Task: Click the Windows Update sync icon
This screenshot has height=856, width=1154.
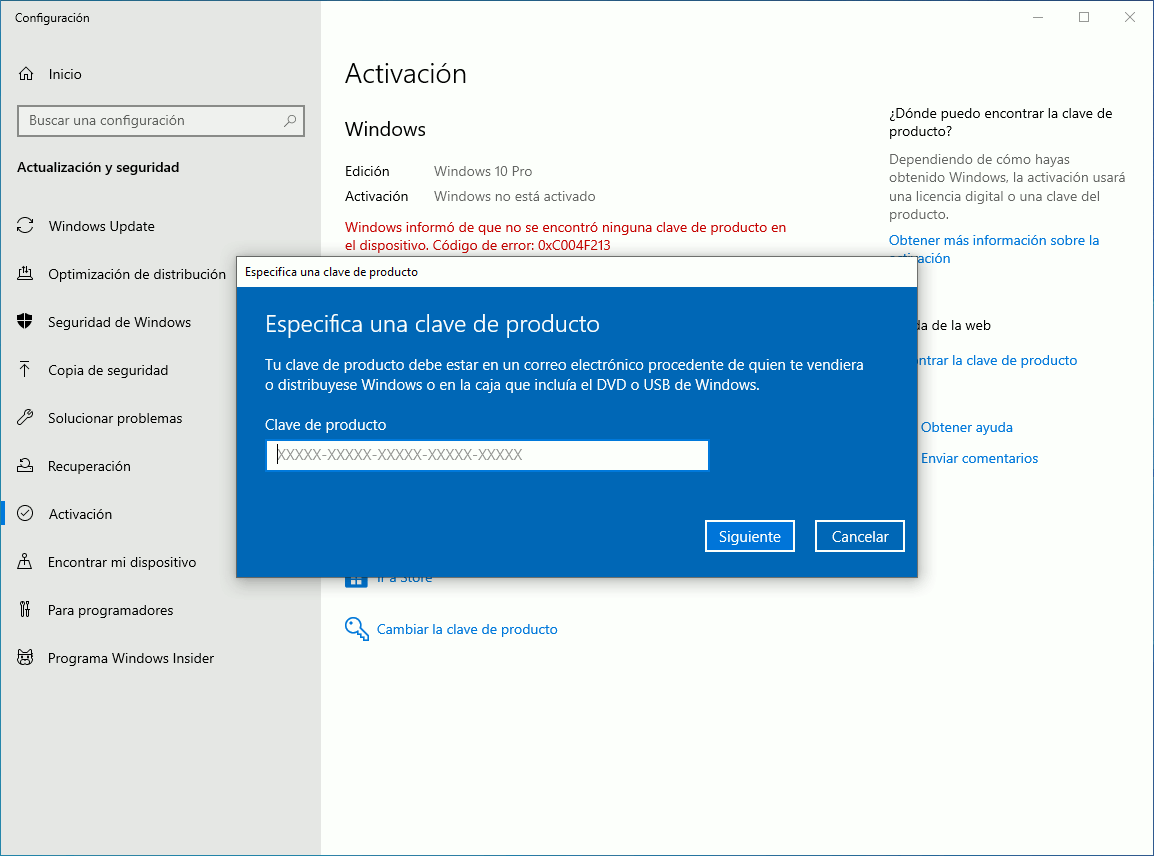Action: click(x=26, y=226)
